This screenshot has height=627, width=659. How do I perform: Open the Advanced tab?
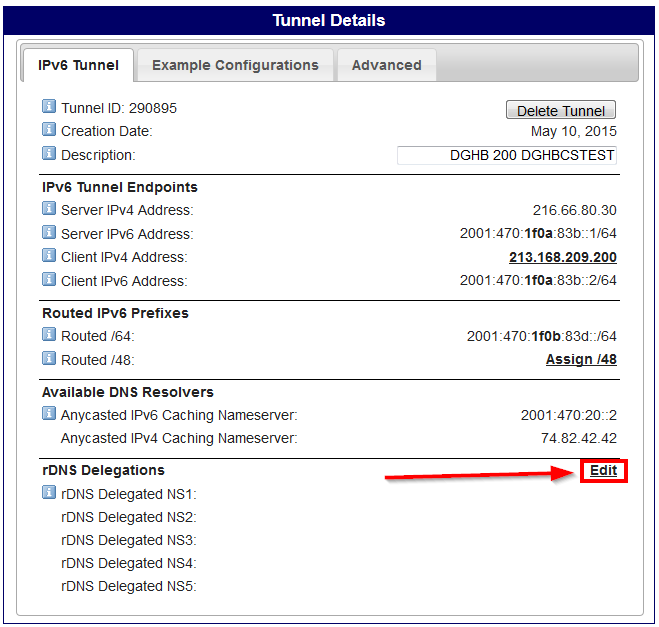pos(386,65)
